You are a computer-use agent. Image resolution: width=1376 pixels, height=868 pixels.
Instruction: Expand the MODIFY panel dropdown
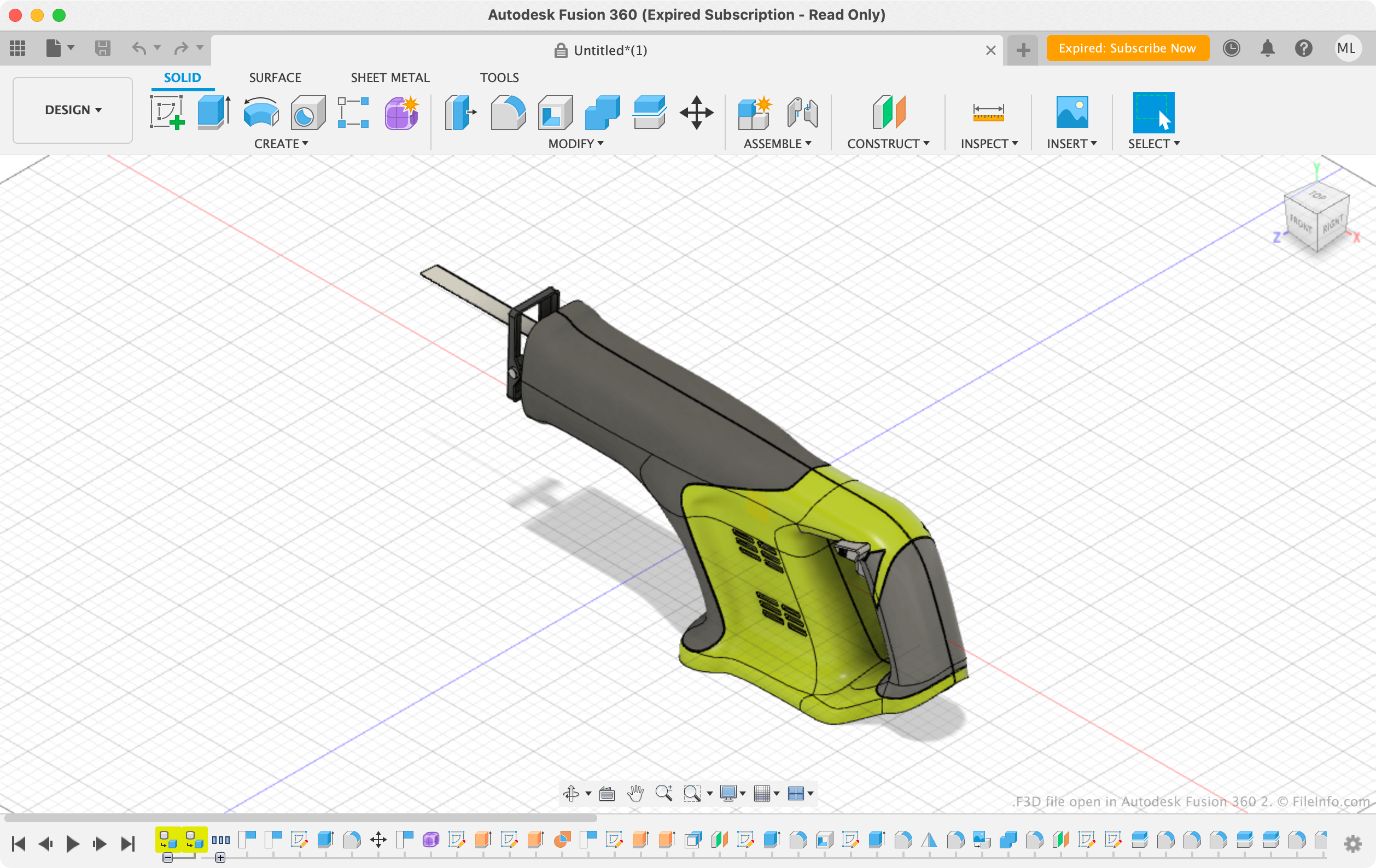click(x=575, y=143)
